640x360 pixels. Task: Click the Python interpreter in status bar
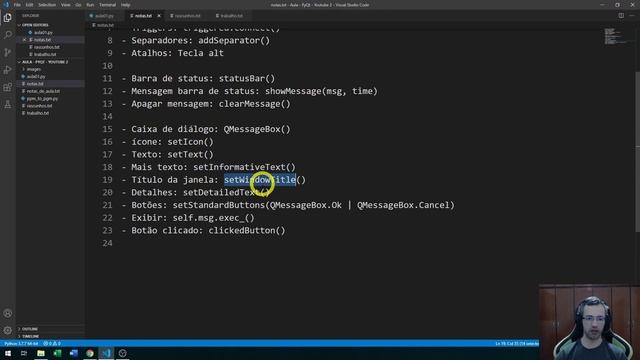pos(21,344)
